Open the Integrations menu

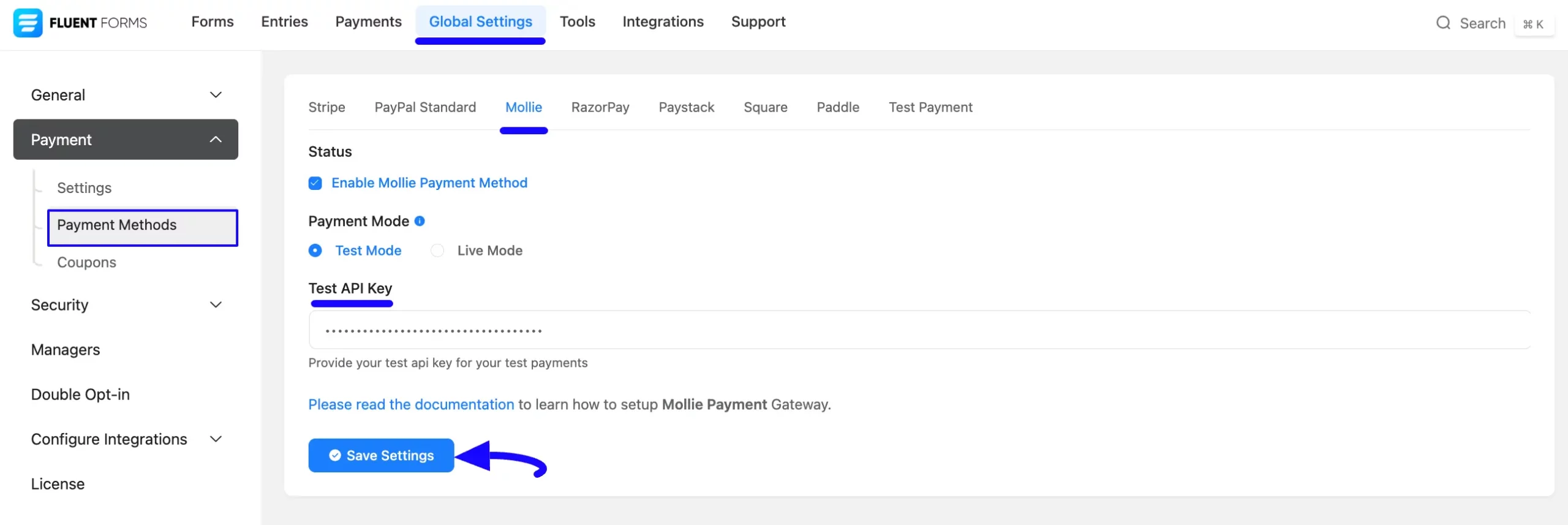(663, 22)
